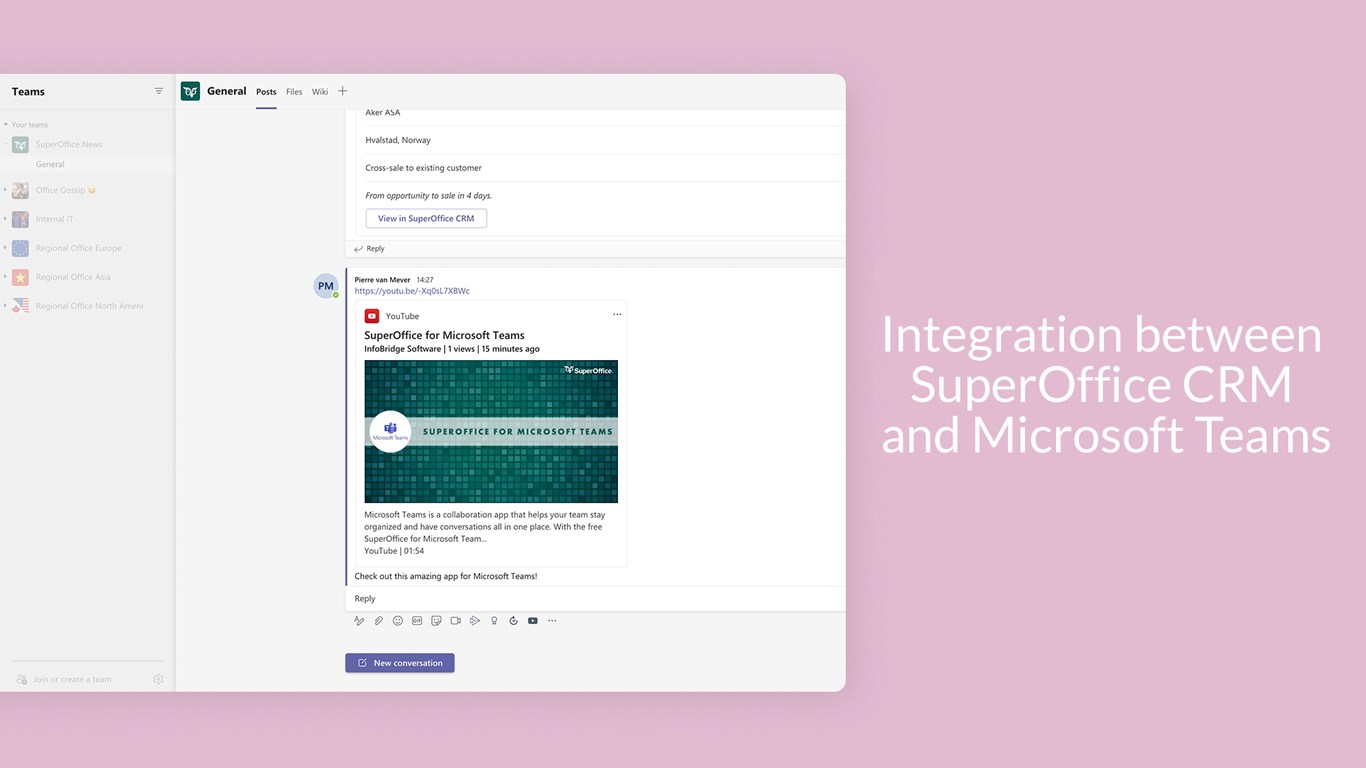
Task: Open the Format text options icon
Action: [x=359, y=621]
